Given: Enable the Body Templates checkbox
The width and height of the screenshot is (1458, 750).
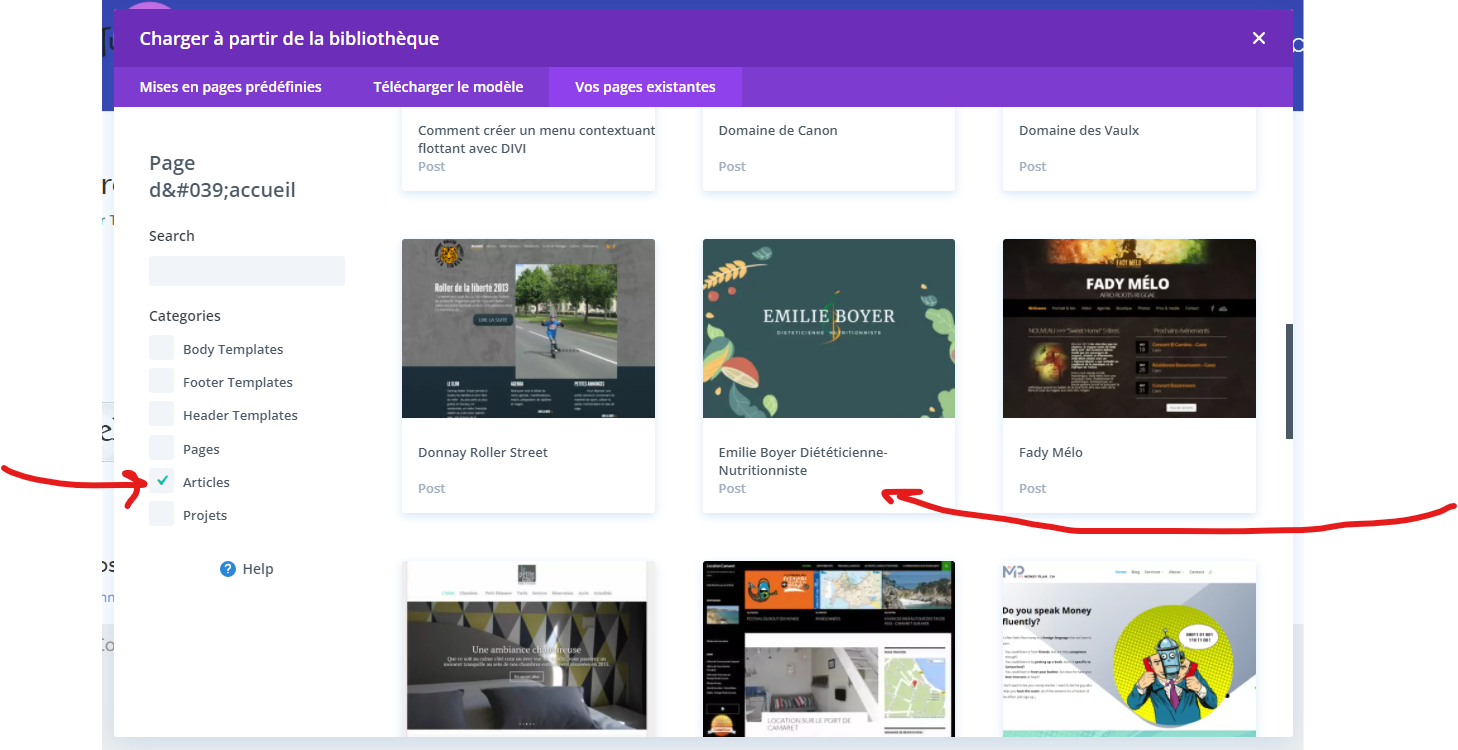Looking at the screenshot, I should (162, 348).
